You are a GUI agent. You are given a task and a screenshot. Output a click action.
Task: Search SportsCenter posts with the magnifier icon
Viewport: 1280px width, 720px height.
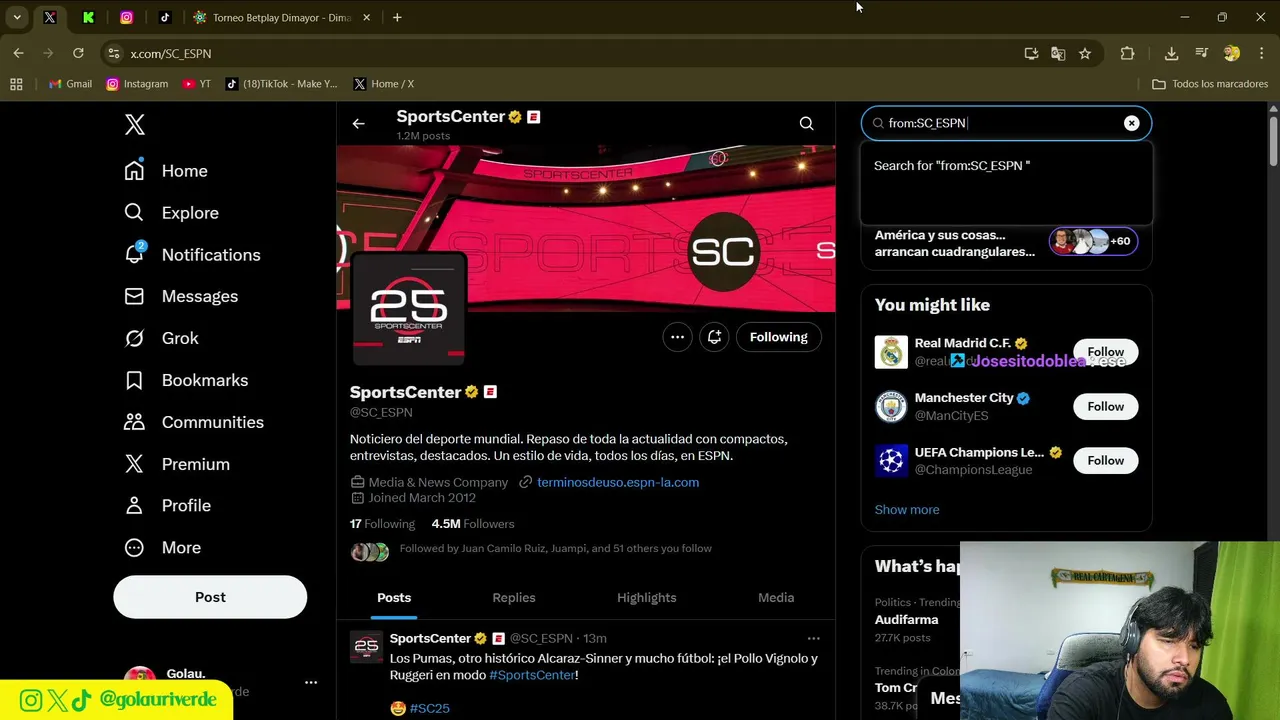point(806,124)
